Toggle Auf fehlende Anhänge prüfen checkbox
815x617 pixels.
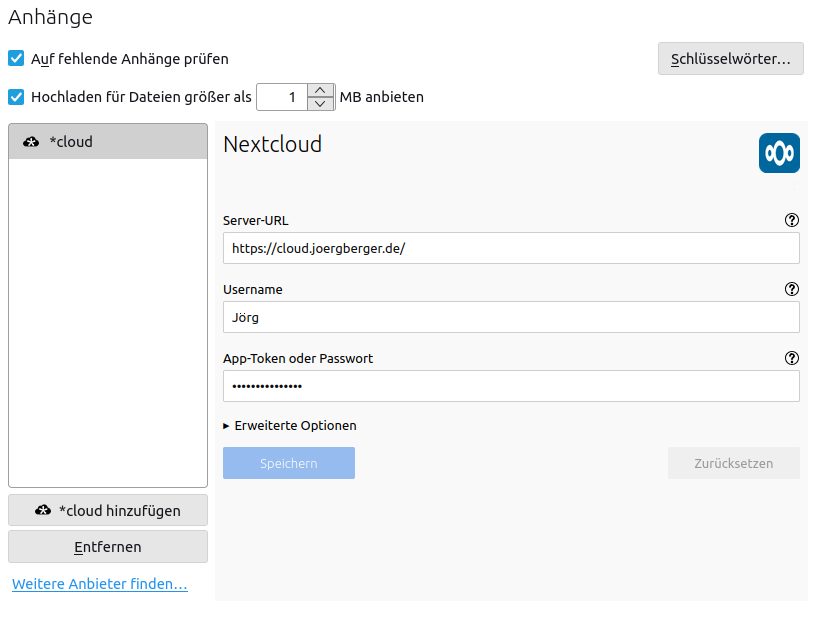(x=16, y=59)
